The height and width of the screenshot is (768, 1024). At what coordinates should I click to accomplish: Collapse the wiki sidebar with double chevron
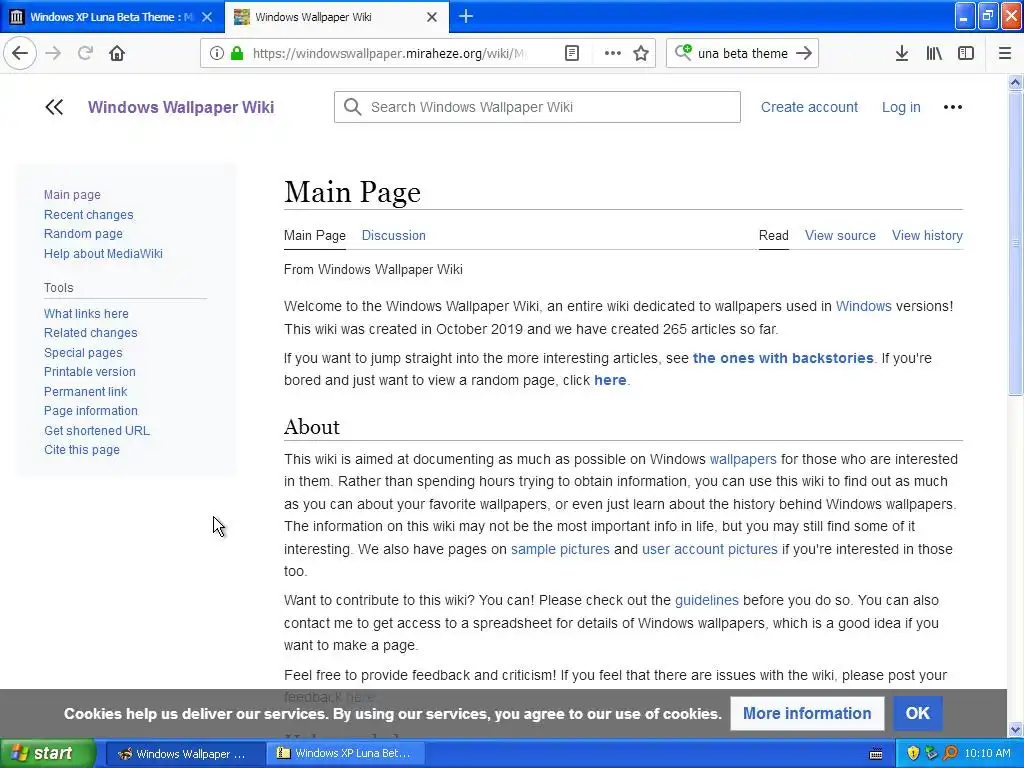[x=54, y=107]
